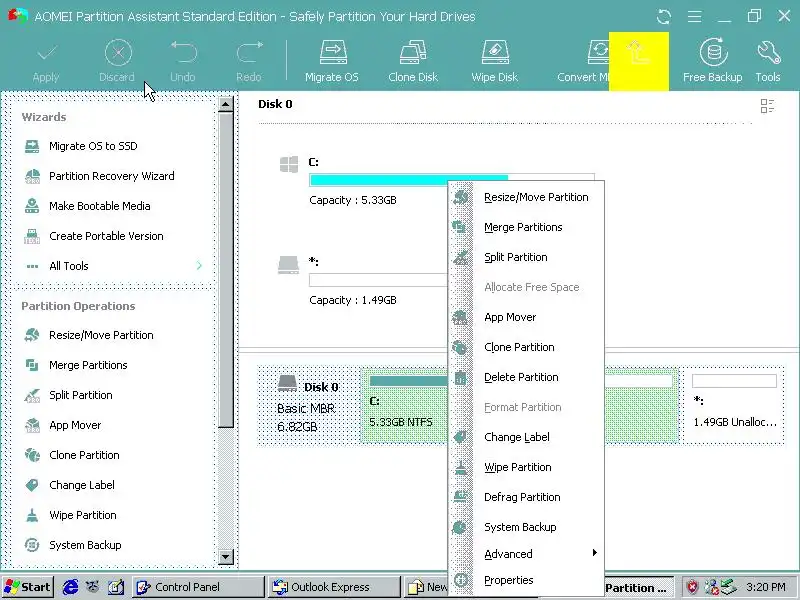The width and height of the screenshot is (800, 600).
Task: Choose Resize/Move Partition from context menu
Action: (526, 197)
